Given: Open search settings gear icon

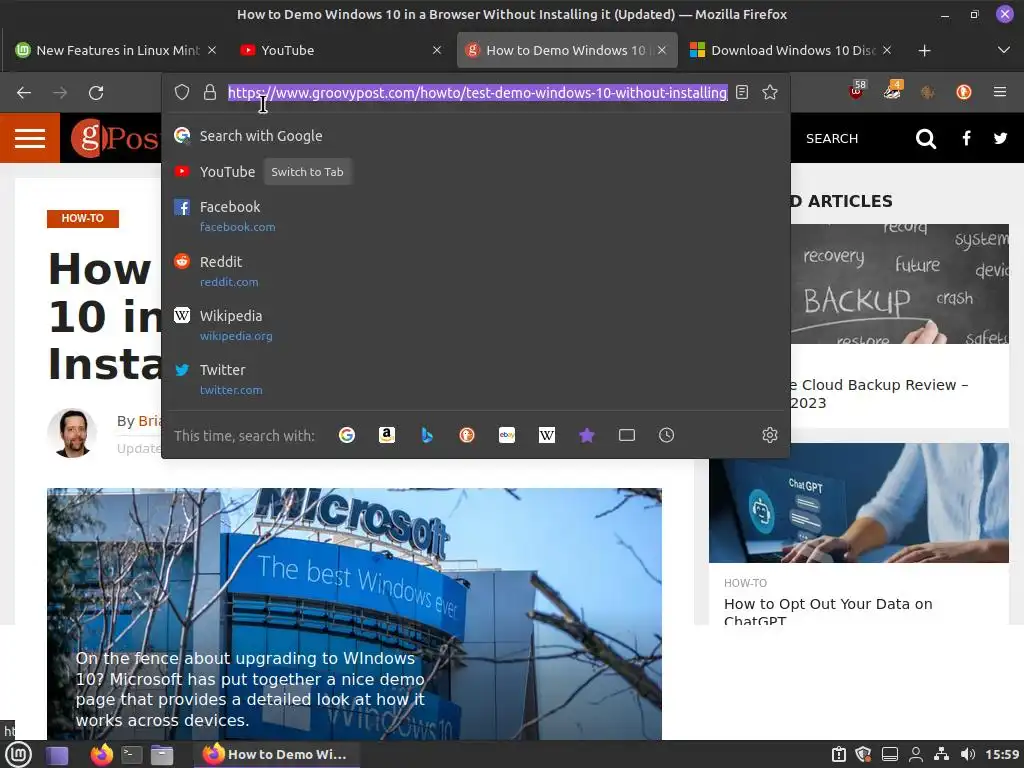Looking at the screenshot, I should [x=770, y=435].
